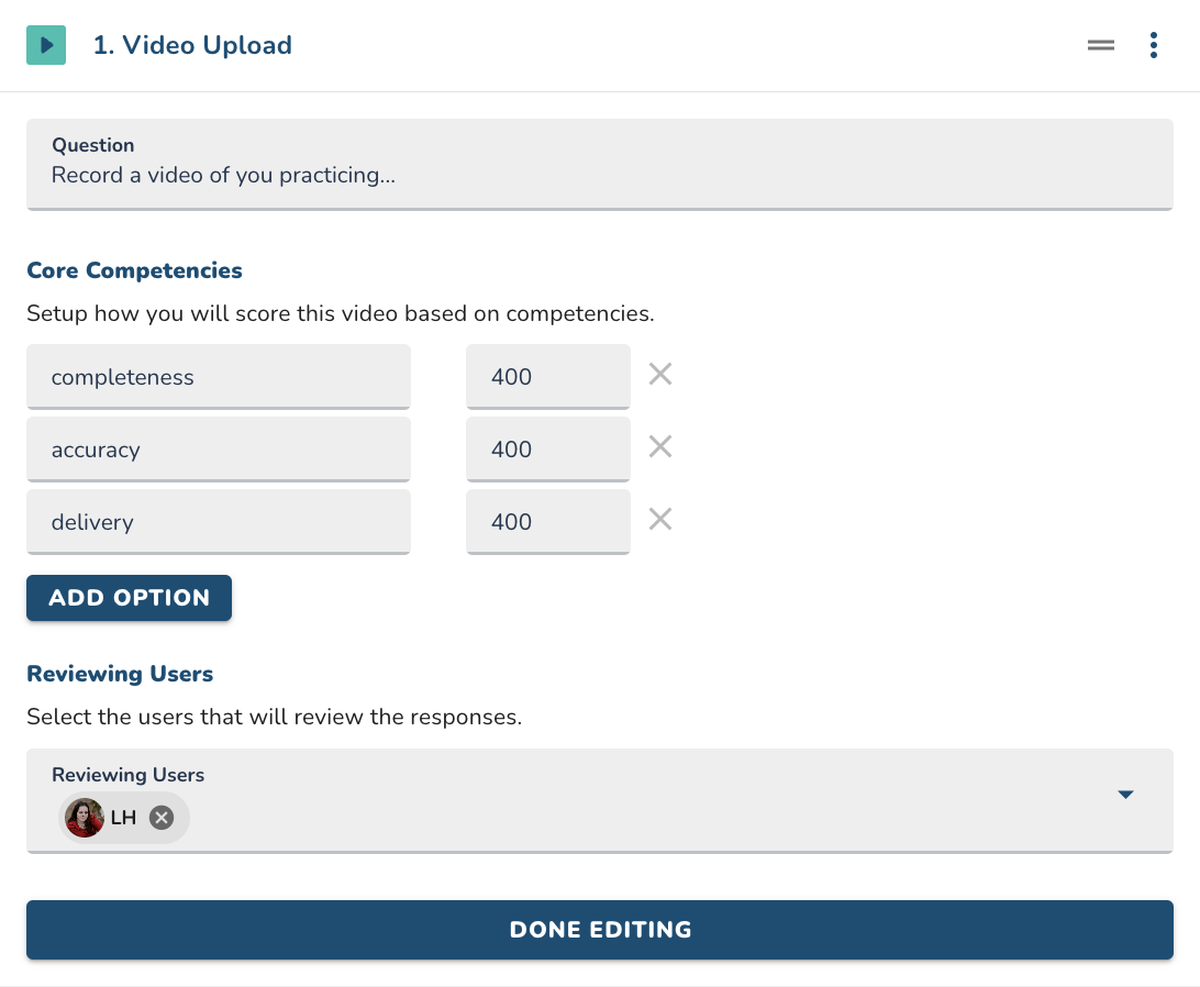Delete the delivery competency row

click(x=660, y=519)
